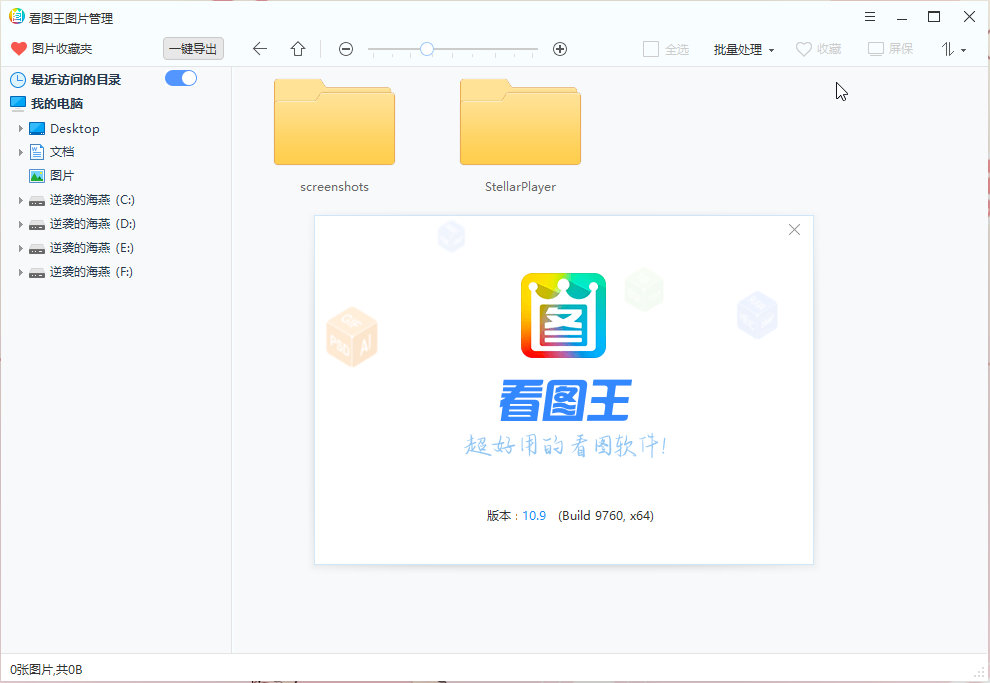Click the 图片 picture icon in tree

tap(37, 175)
